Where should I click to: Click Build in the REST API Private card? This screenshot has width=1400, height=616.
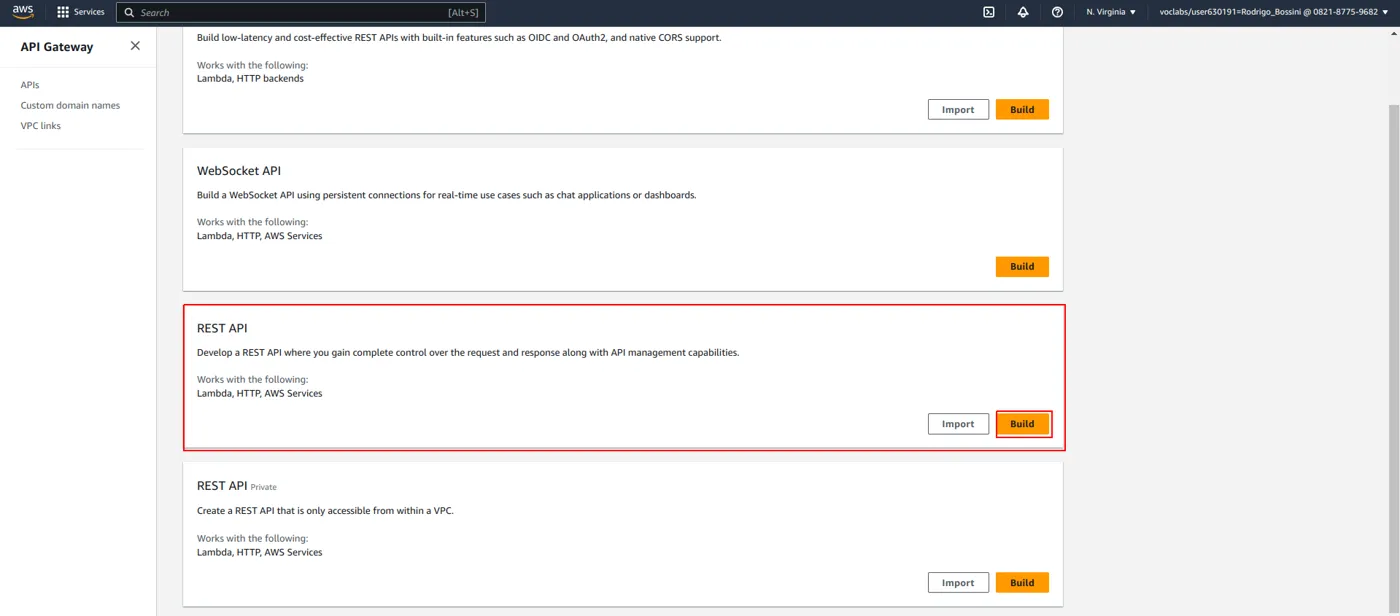click(1022, 582)
